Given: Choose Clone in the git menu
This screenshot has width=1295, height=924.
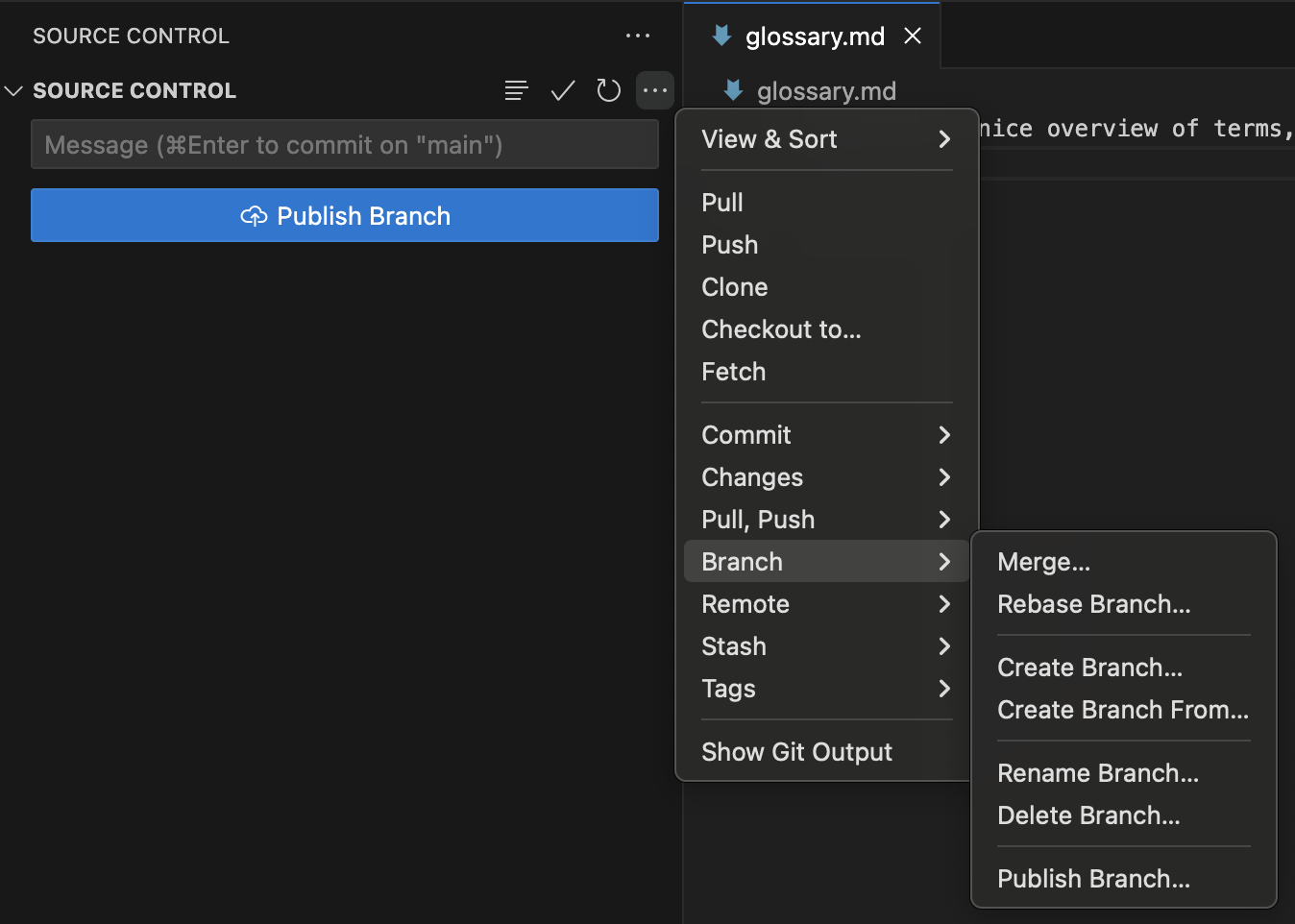Looking at the screenshot, I should pos(826,287).
